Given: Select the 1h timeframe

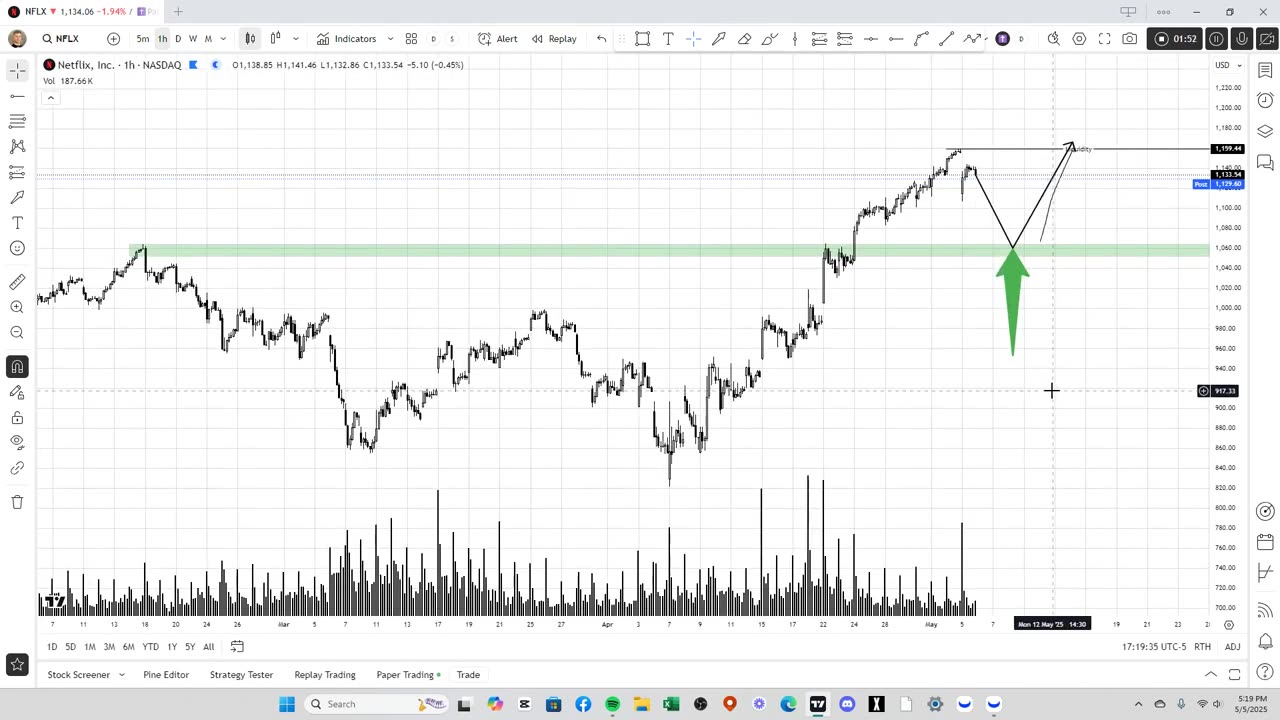Looking at the screenshot, I should coord(162,39).
